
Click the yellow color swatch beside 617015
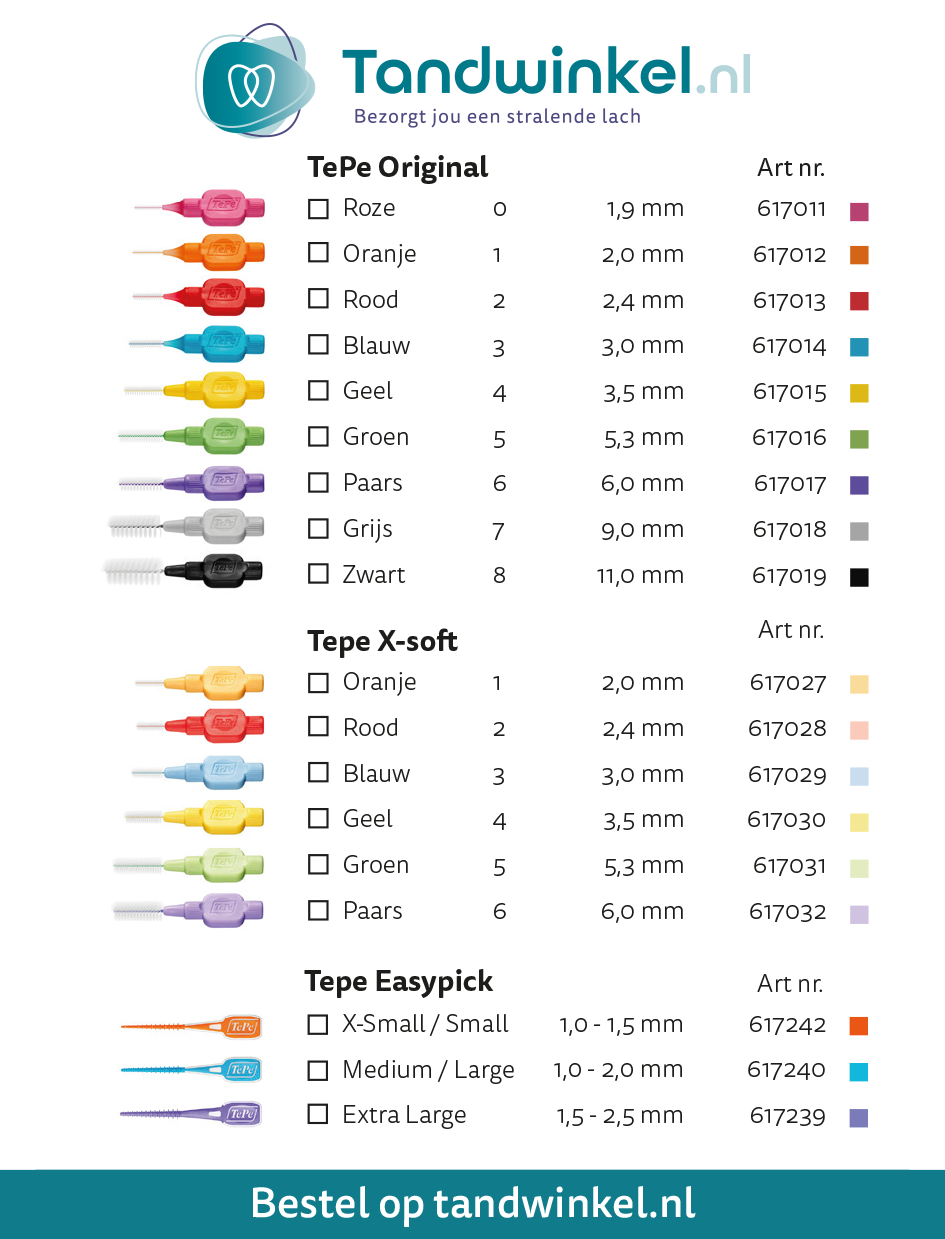pyautogui.click(x=858, y=394)
